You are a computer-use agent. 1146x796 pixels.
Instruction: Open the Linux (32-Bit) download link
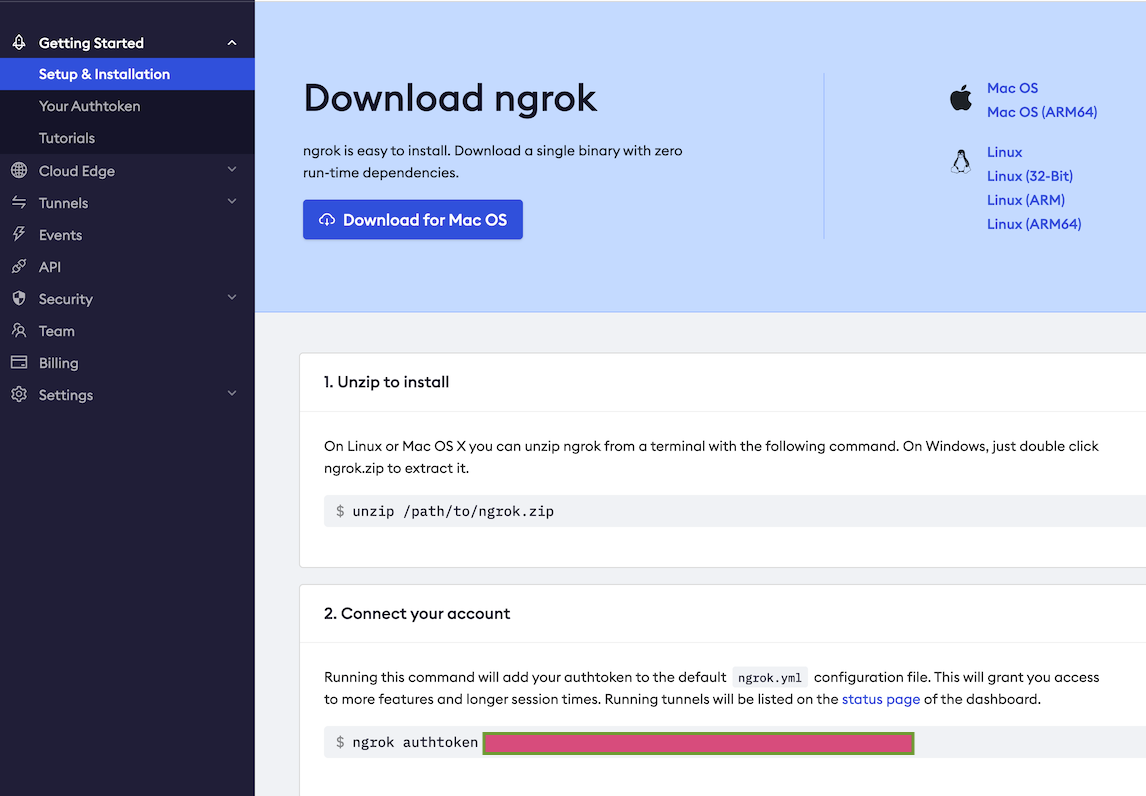tap(1030, 176)
